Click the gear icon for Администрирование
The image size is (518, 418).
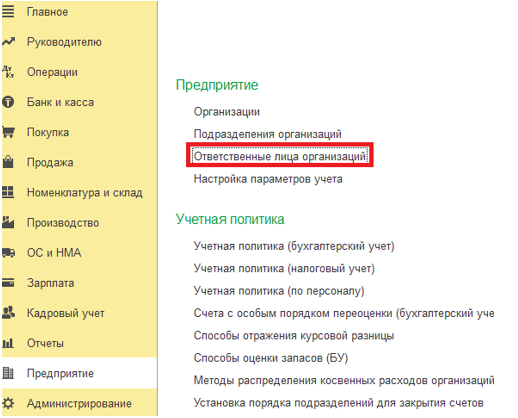[x=8, y=403]
